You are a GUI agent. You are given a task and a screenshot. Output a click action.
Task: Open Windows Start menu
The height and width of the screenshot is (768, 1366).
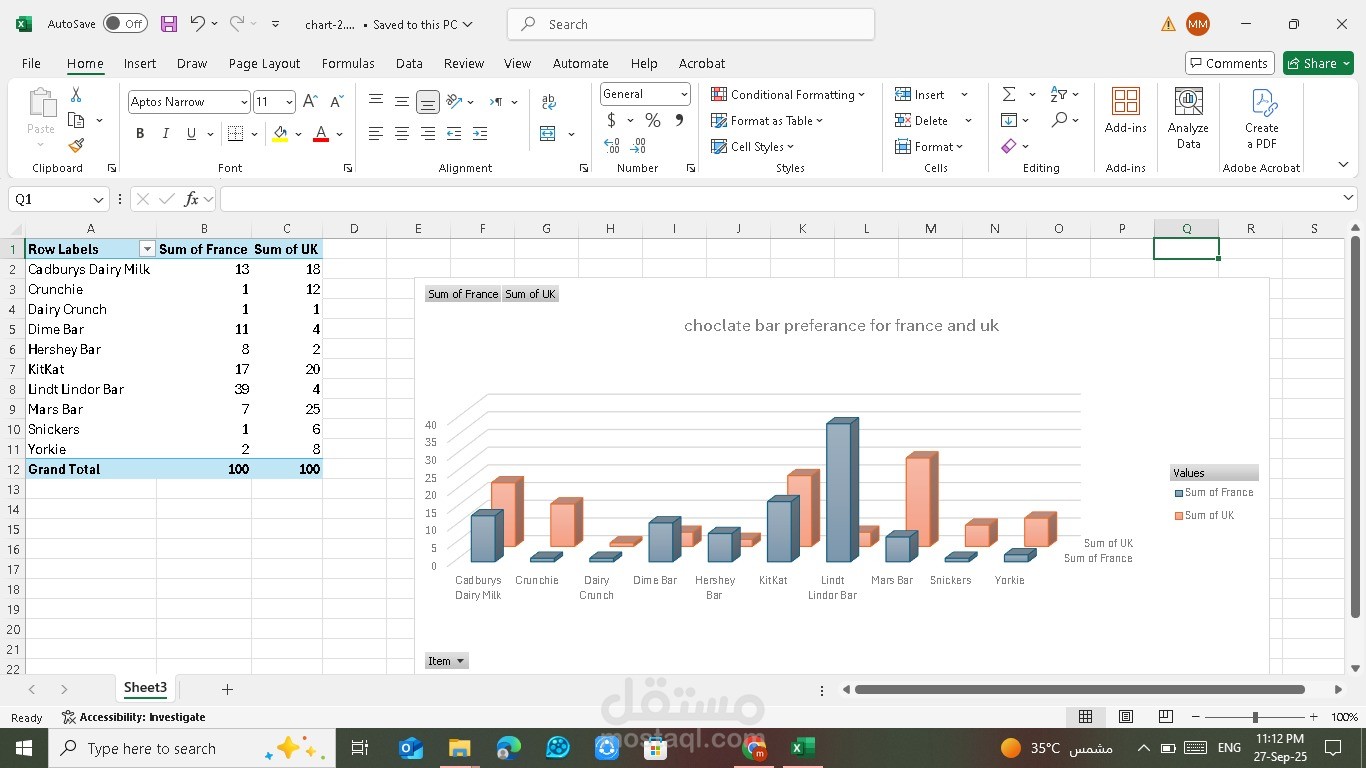[23, 748]
